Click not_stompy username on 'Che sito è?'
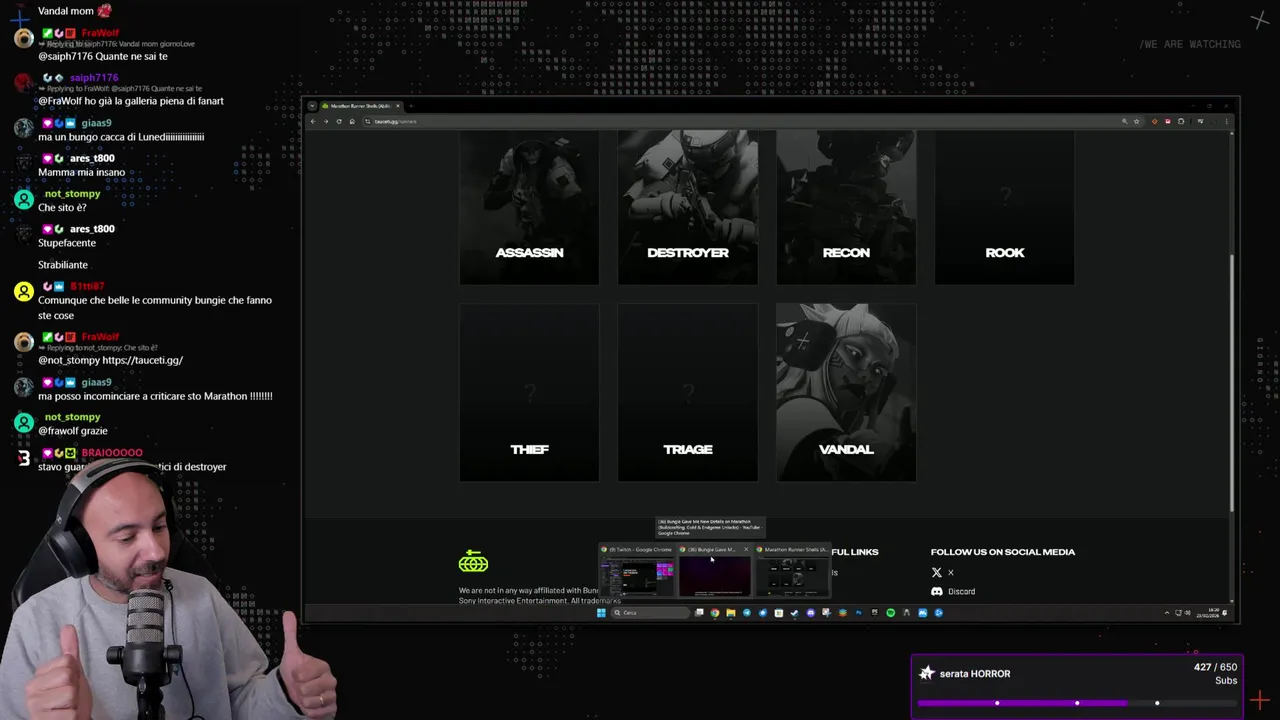The height and width of the screenshot is (720, 1280). [x=72, y=194]
